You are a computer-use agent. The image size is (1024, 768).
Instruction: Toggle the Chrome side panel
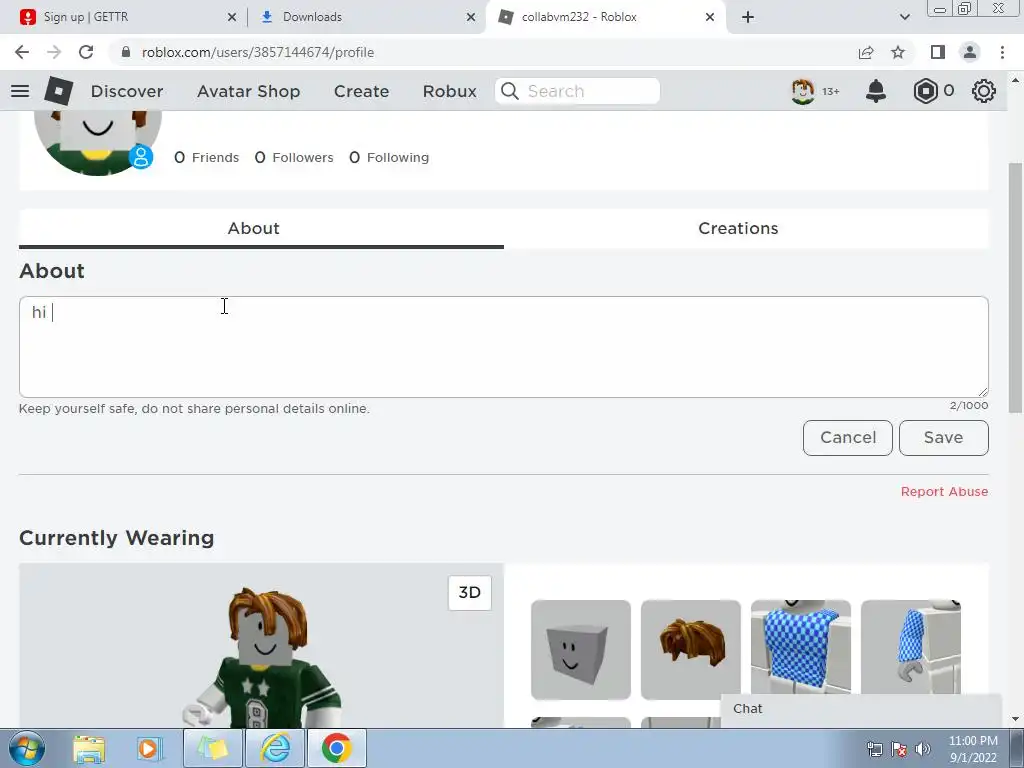click(938, 52)
